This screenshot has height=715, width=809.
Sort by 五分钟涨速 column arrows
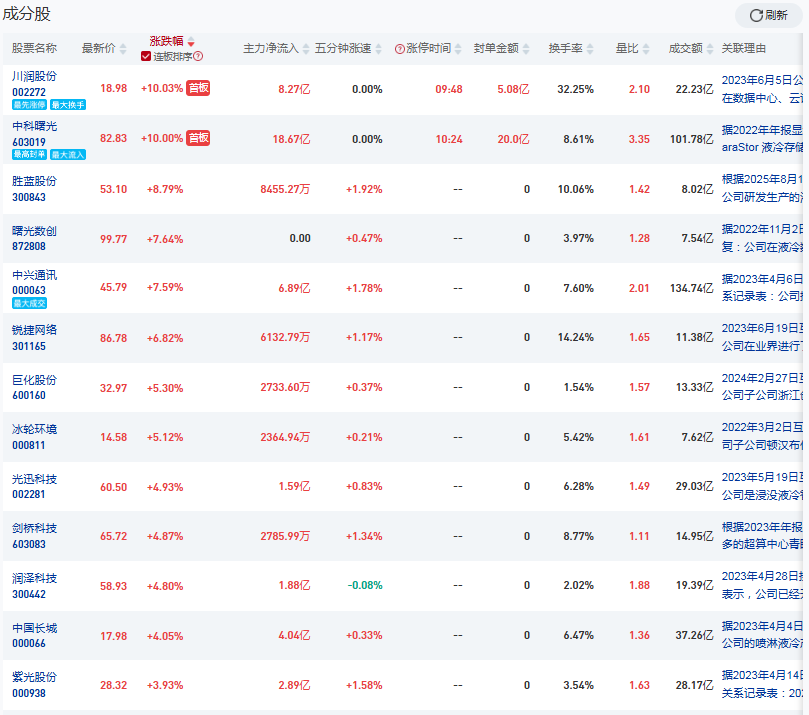coord(379,48)
